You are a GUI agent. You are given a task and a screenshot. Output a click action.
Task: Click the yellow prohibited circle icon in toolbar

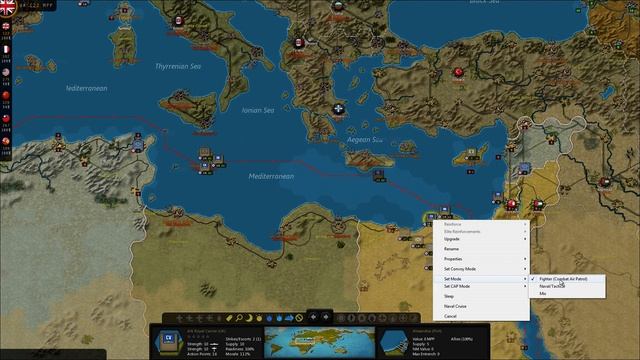point(299,318)
